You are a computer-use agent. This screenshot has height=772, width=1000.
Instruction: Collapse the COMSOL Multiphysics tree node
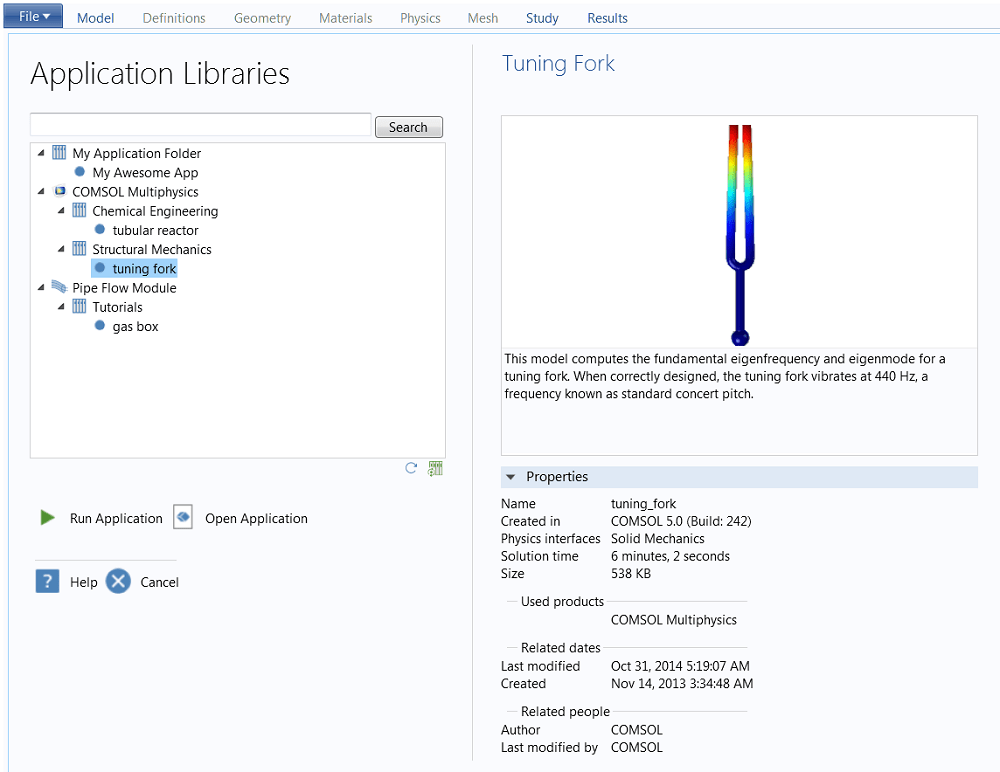pyautogui.click(x=41, y=191)
